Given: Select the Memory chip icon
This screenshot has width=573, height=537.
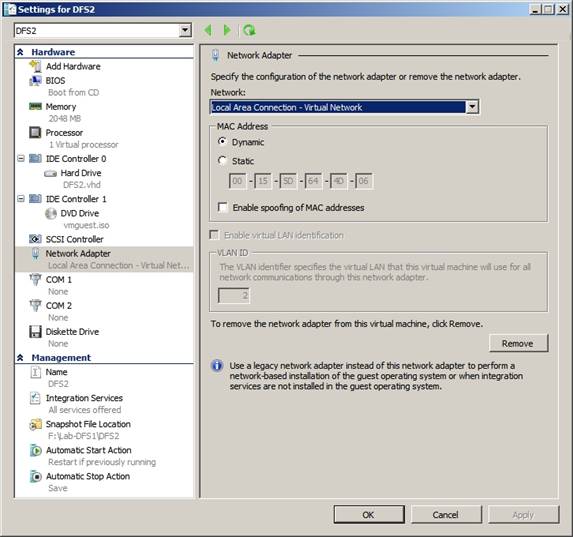Looking at the screenshot, I should point(35,106).
